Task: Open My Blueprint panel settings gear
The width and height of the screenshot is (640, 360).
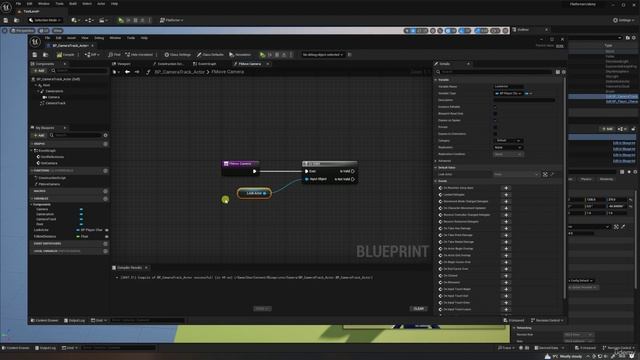Action: click(x=106, y=135)
